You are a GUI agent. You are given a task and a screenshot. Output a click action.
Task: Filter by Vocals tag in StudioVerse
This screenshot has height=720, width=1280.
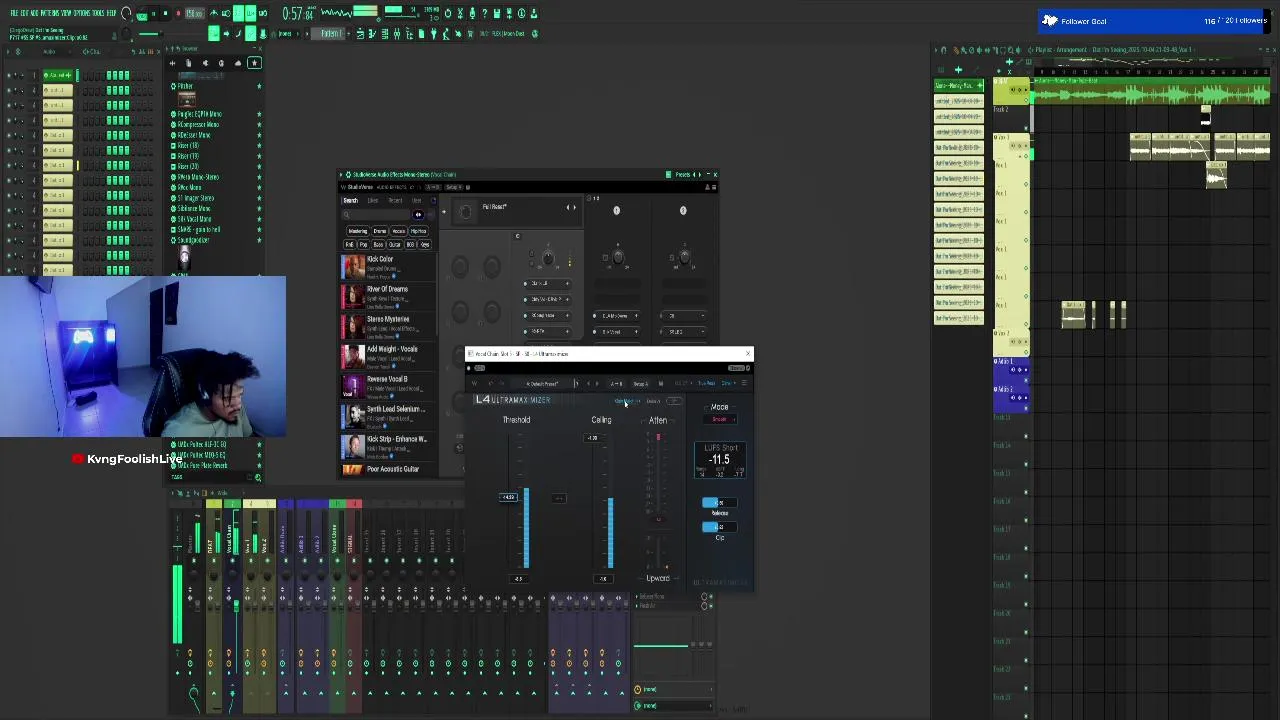pos(398,231)
